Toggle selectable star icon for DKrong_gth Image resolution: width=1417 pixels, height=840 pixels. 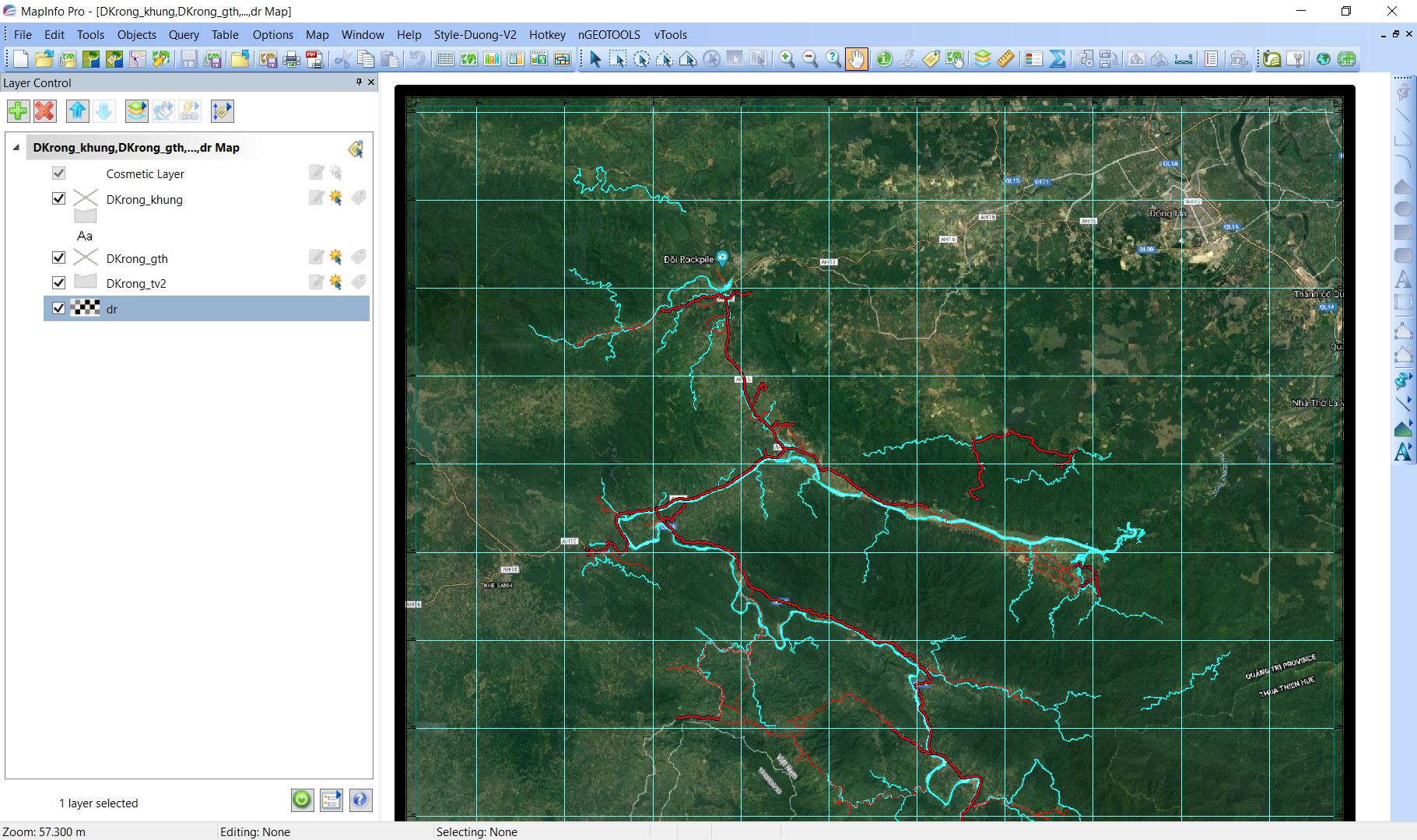tap(335, 257)
